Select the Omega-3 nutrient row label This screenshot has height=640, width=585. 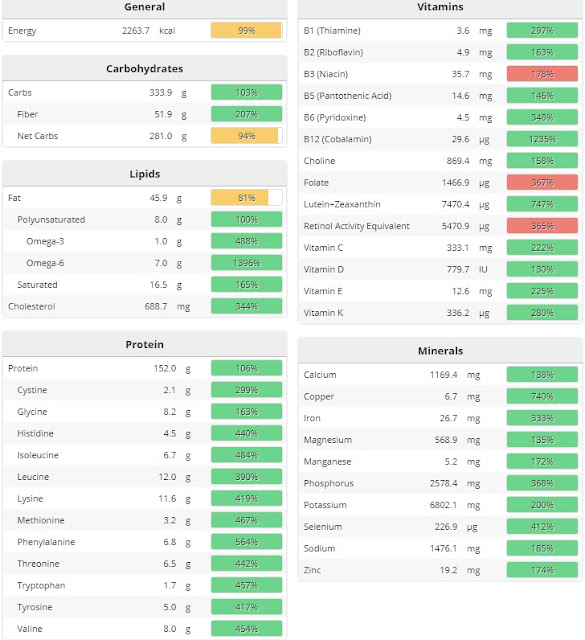[x=45, y=241]
